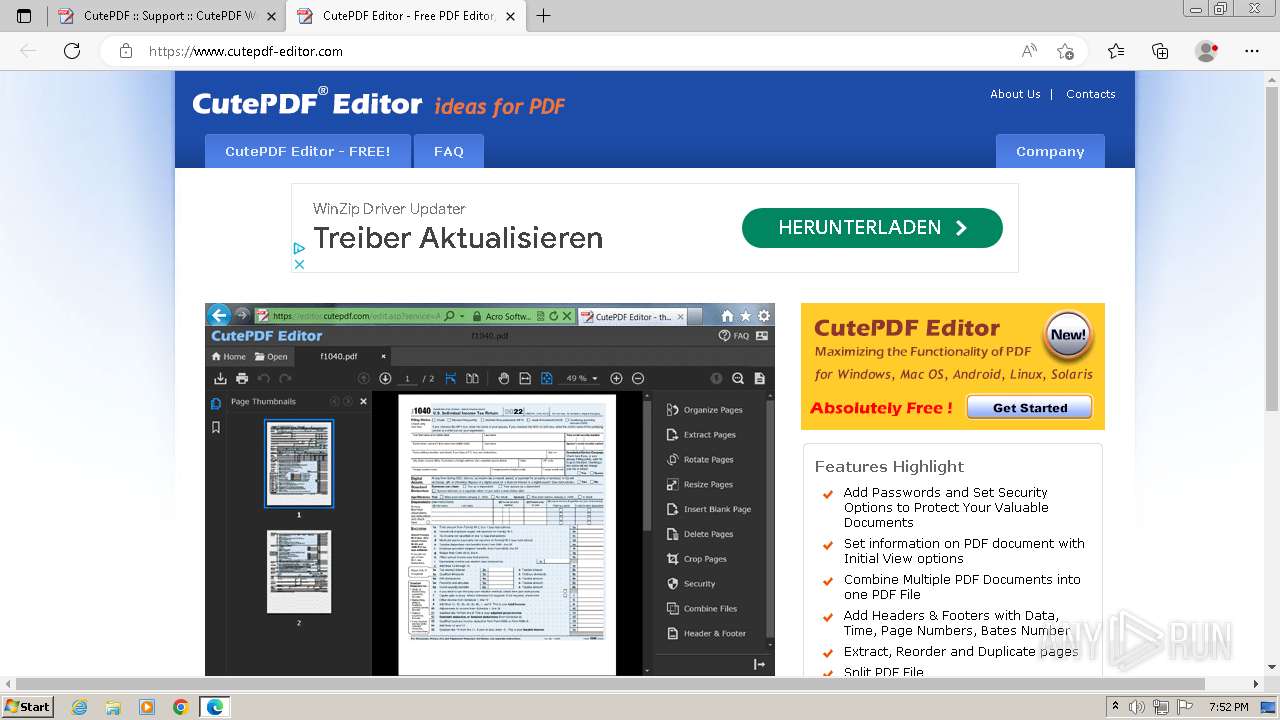Open browser Collections
This screenshot has width=1280, height=720.
pyautogui.click(x=1160, y=51)
